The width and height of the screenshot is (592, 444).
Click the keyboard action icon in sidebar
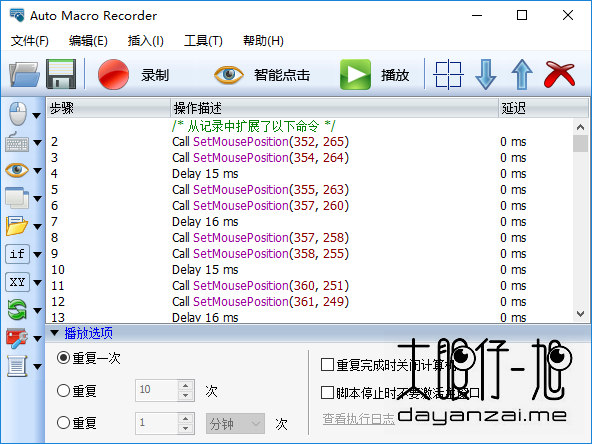17,142
